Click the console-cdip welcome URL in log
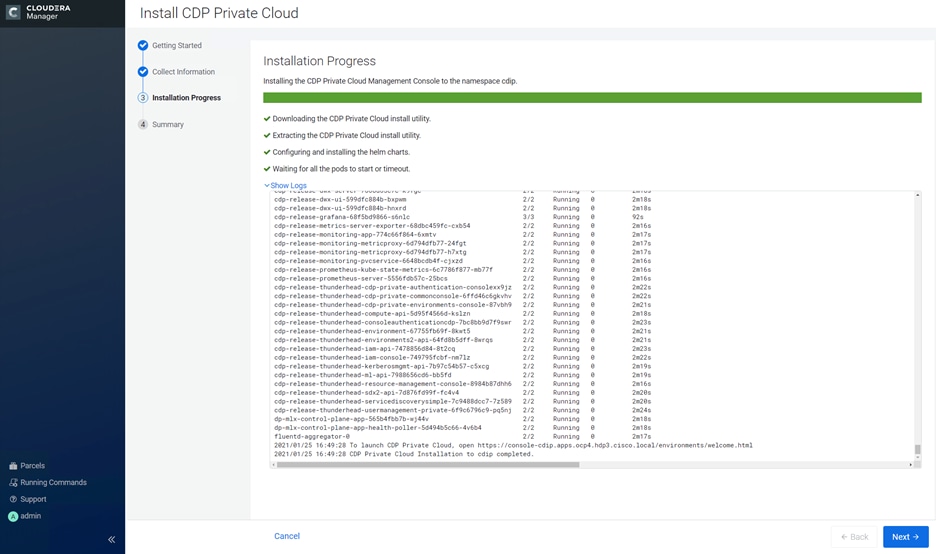 point(615,445)
